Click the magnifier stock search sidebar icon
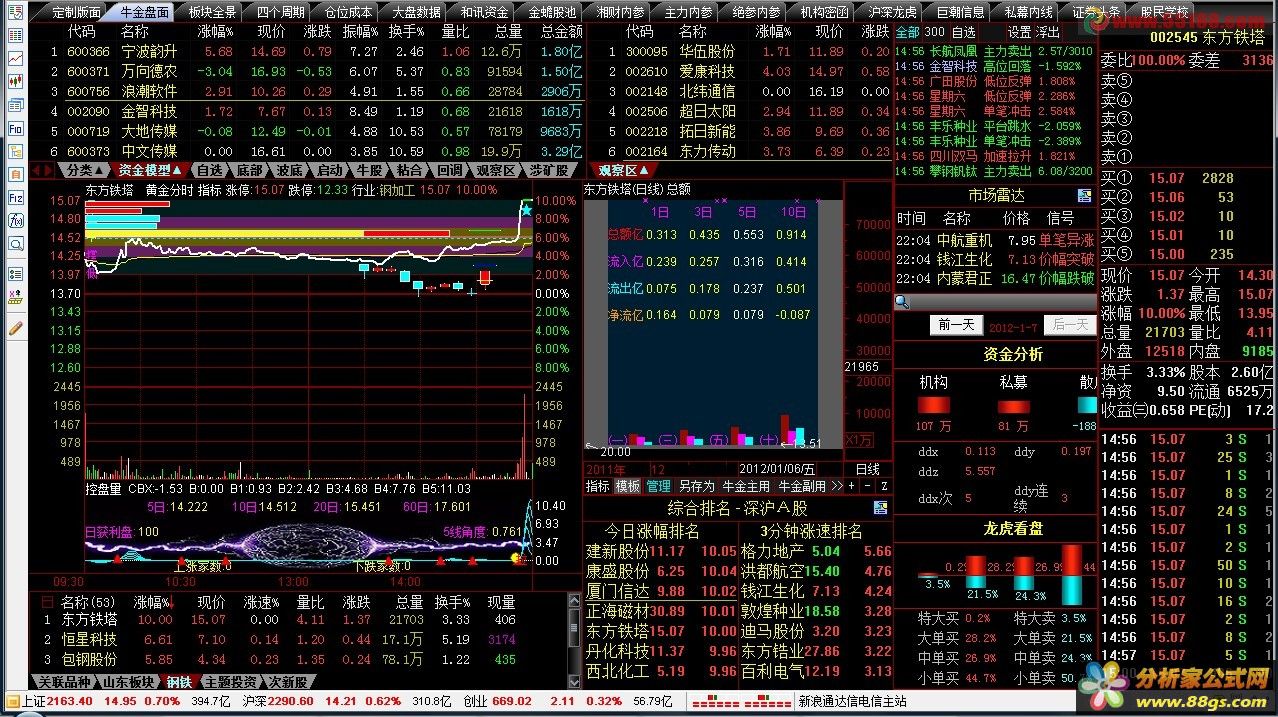The height and width of the screenshot is (717, 1278). click(x=15, y=243)
